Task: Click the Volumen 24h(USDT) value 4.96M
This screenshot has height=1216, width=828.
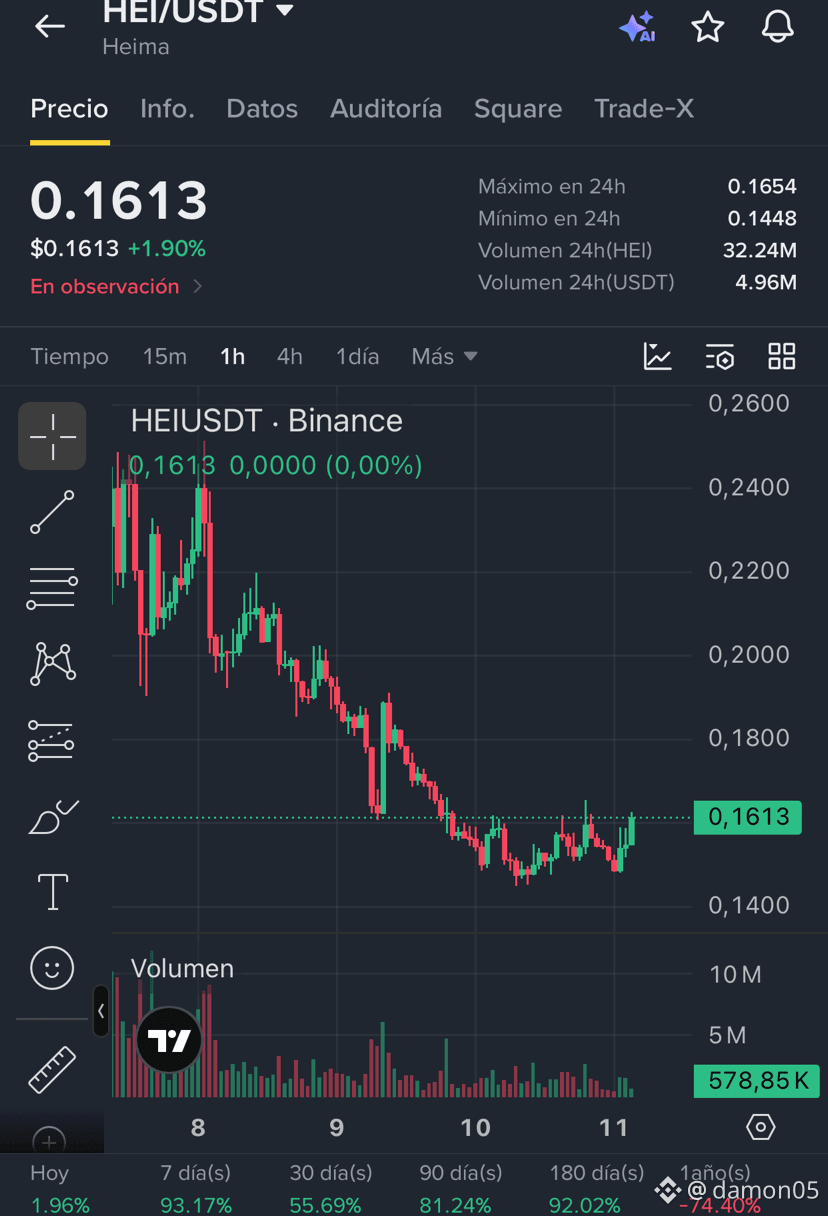Action: click(766, 282)
